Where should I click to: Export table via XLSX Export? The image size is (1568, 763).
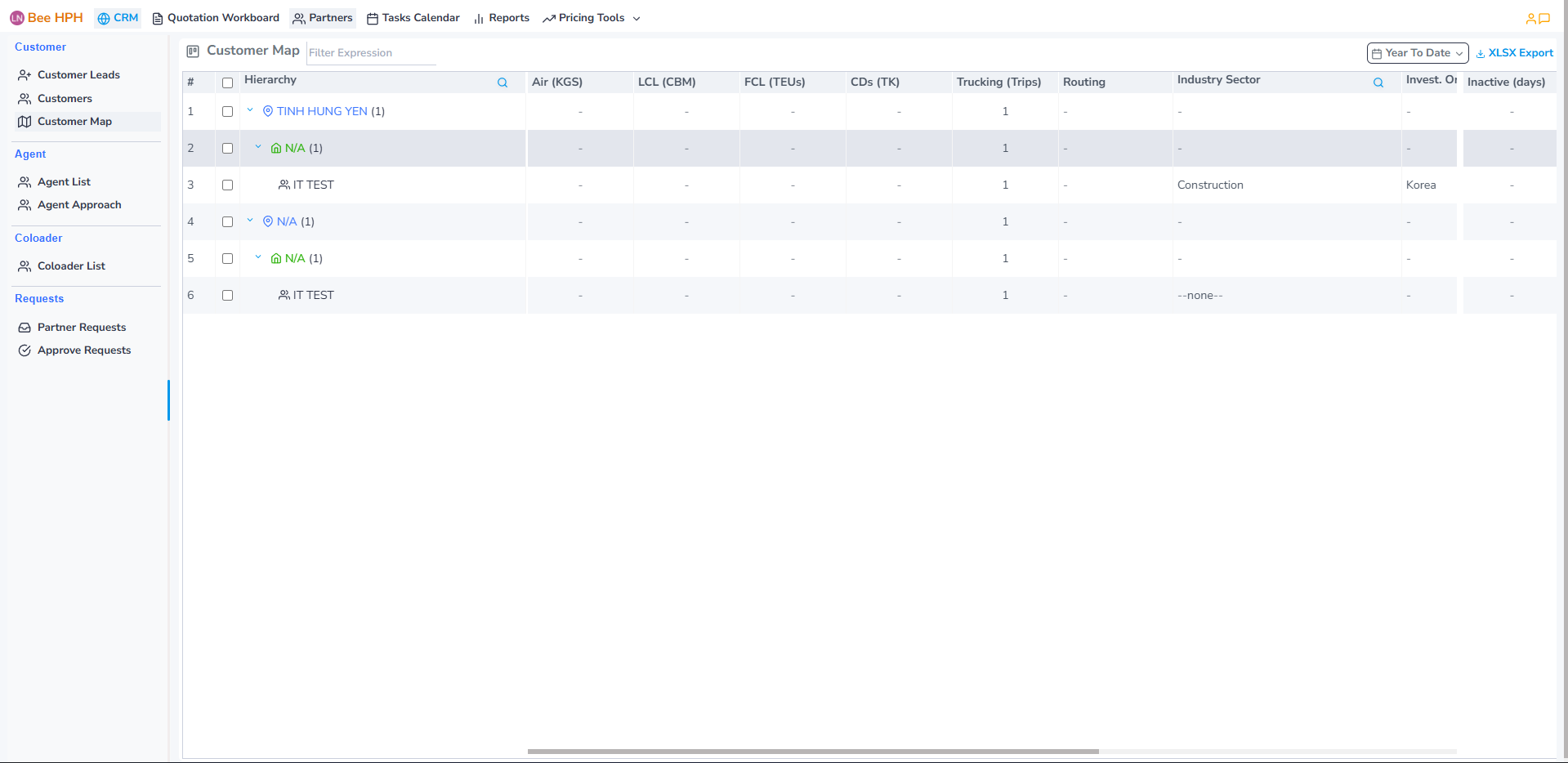click(1514, 53)
